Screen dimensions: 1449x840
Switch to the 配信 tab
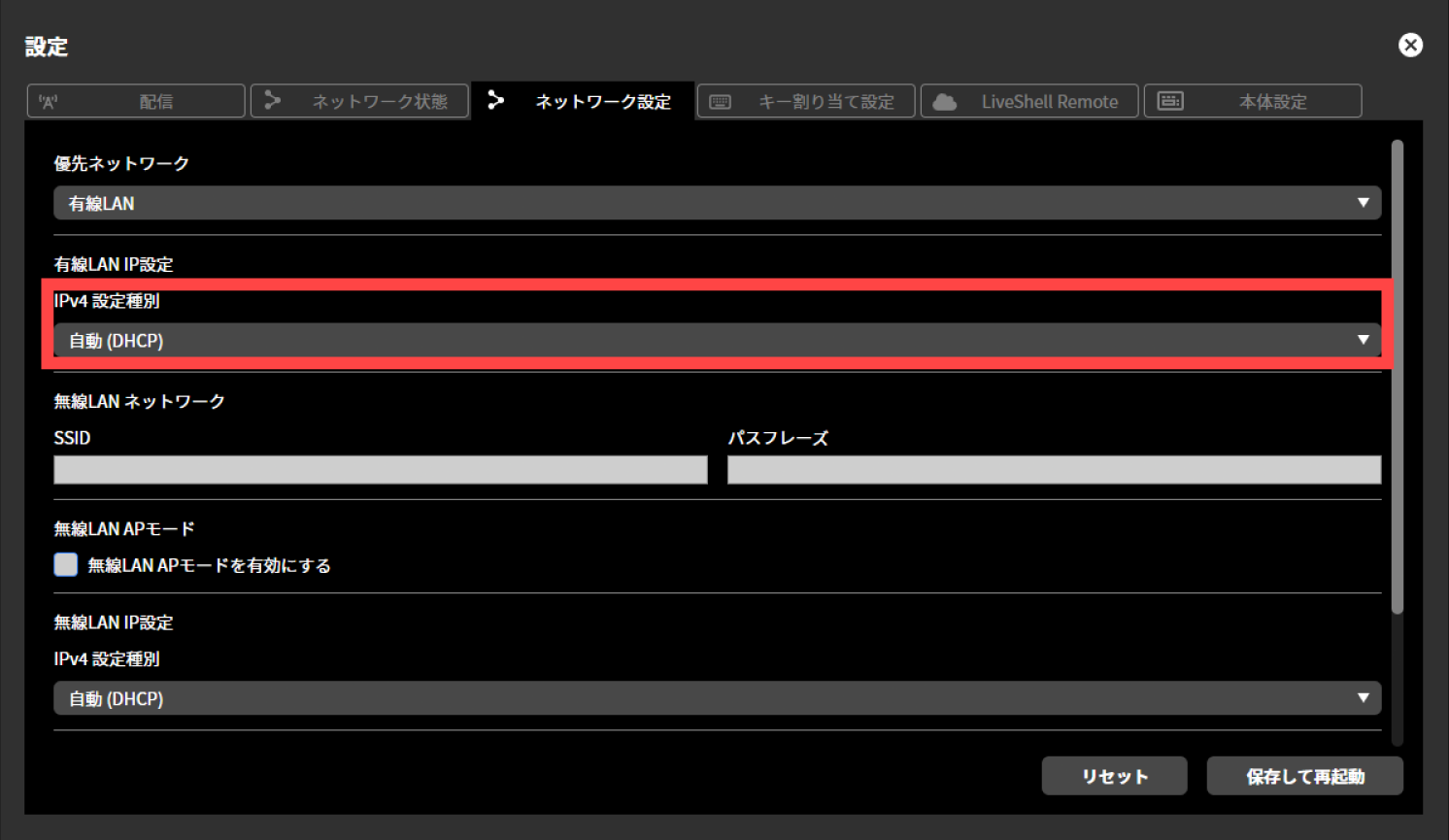[x=135, y=100]
